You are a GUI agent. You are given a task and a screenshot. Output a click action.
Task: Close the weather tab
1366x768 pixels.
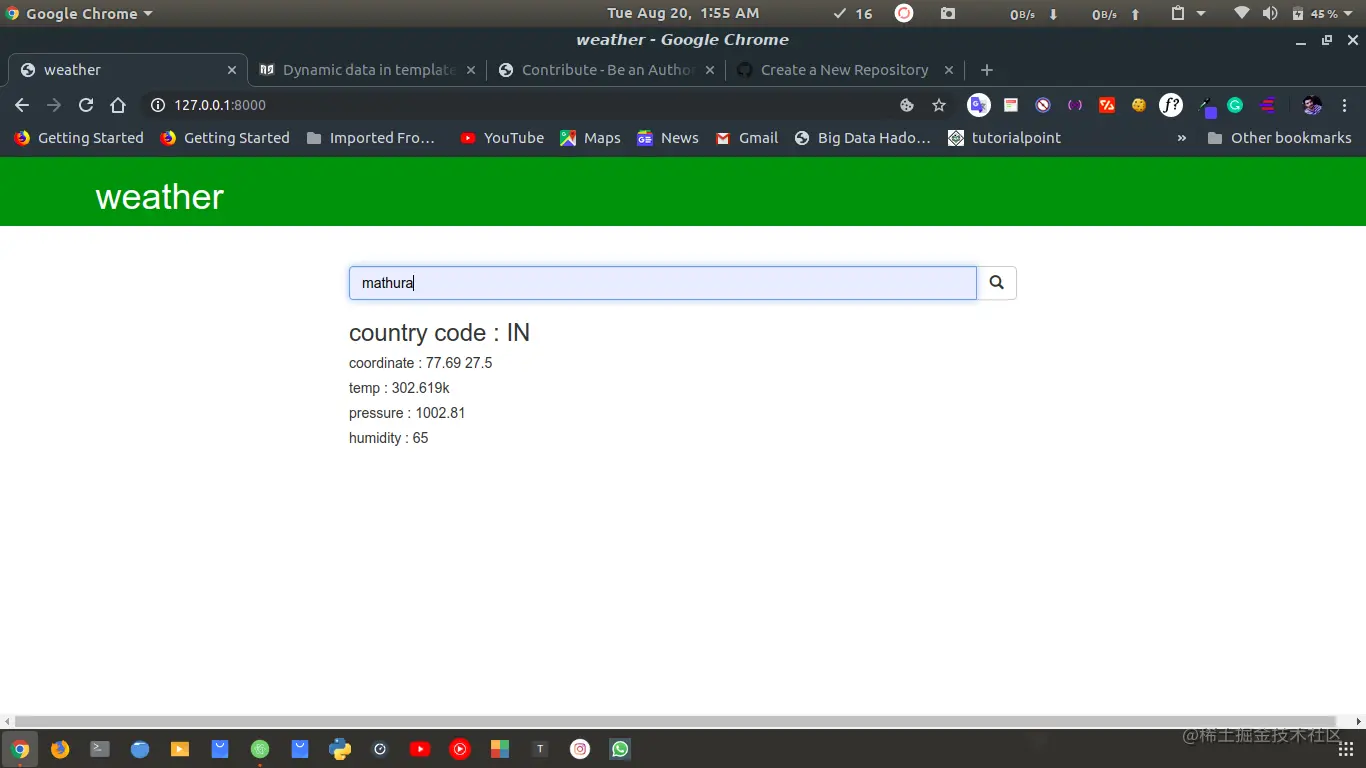[232, 70]
